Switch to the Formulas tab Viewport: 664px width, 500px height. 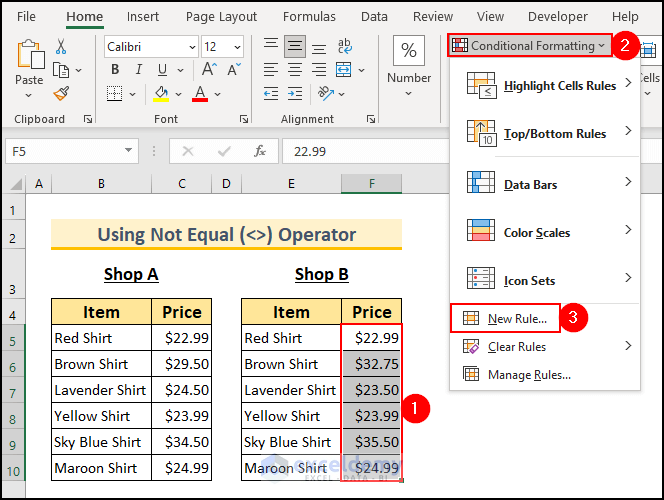point(309,17)
